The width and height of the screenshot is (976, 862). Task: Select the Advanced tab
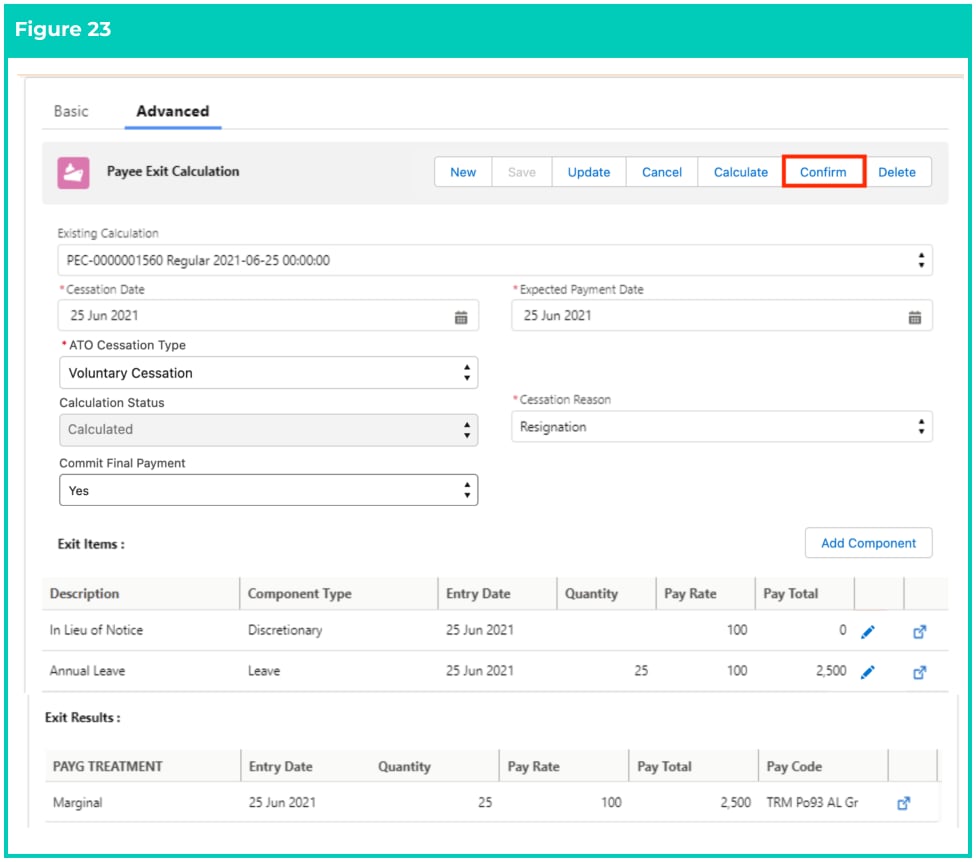point(172,111)
